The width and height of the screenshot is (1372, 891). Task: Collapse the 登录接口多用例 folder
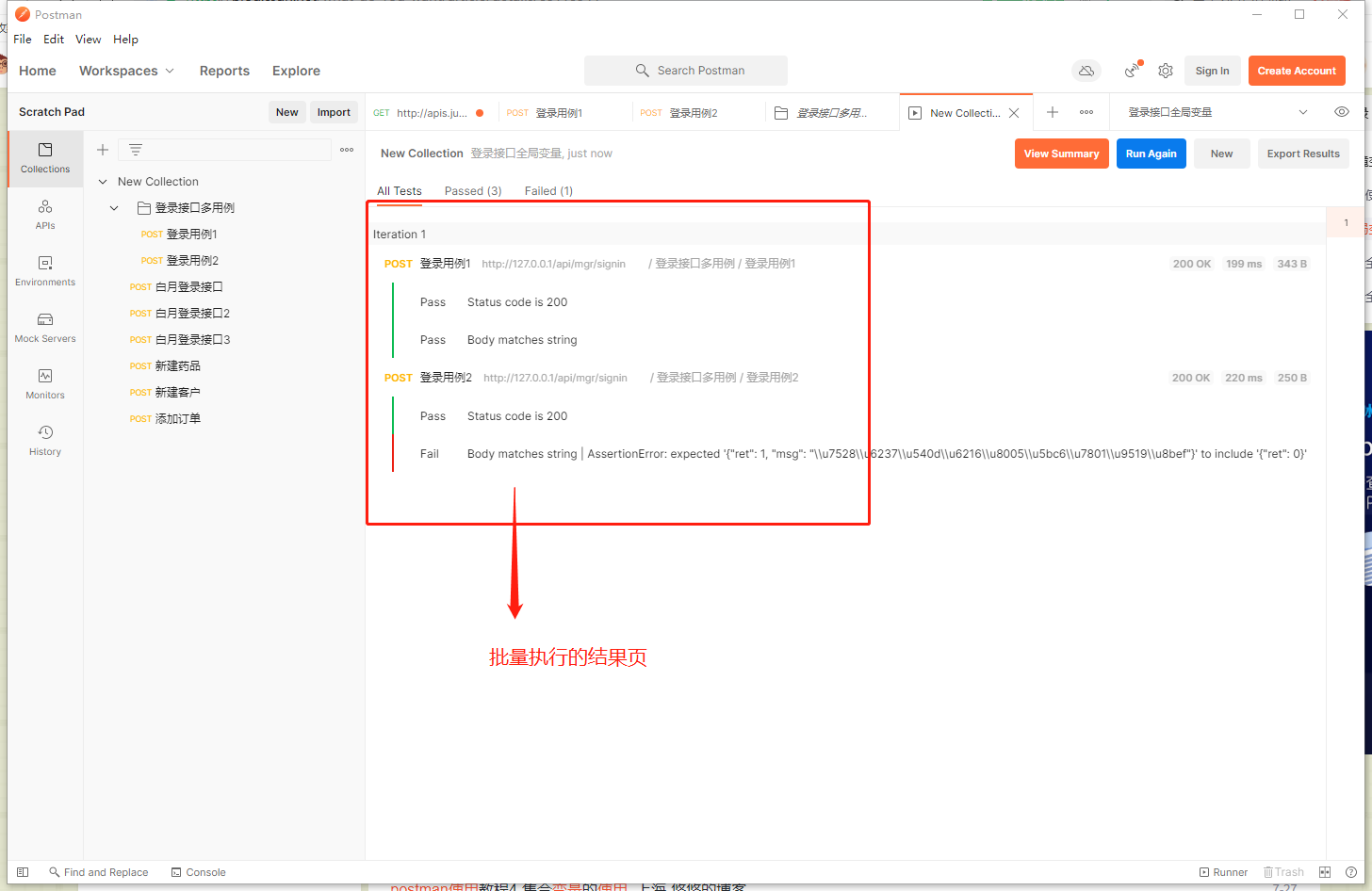(x=114, y=208)
